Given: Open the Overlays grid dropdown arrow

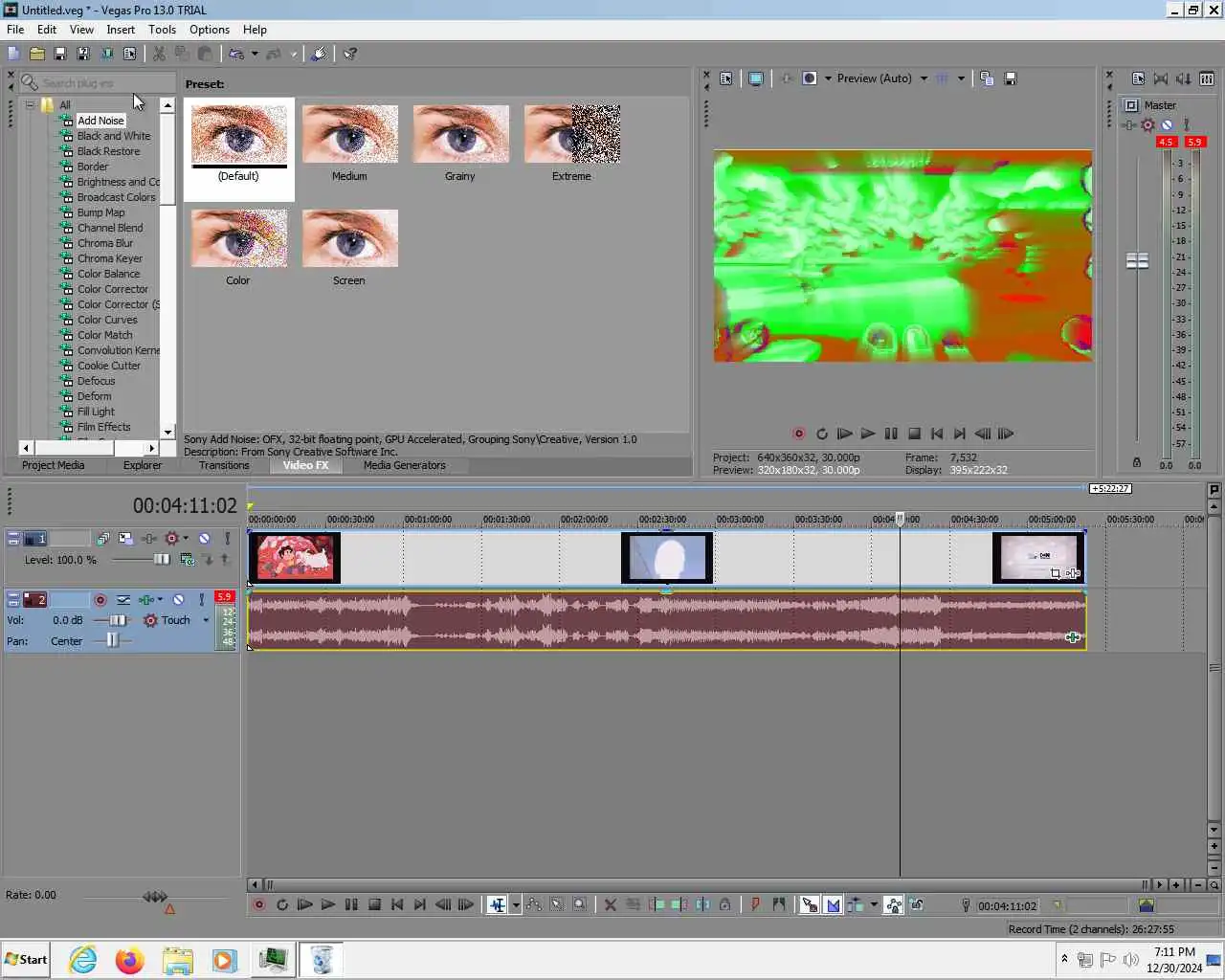Looking at the screenshot, I should tap(961, 78).
